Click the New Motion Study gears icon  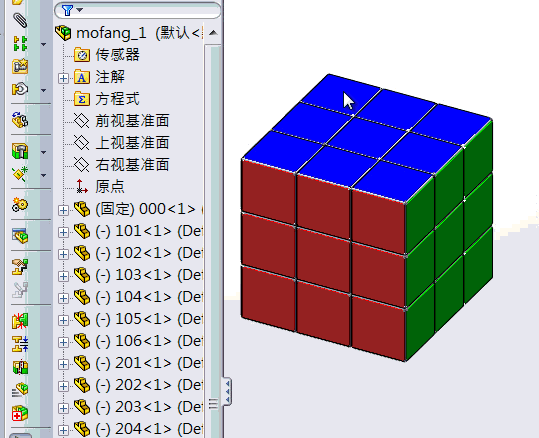coord(20,205)
